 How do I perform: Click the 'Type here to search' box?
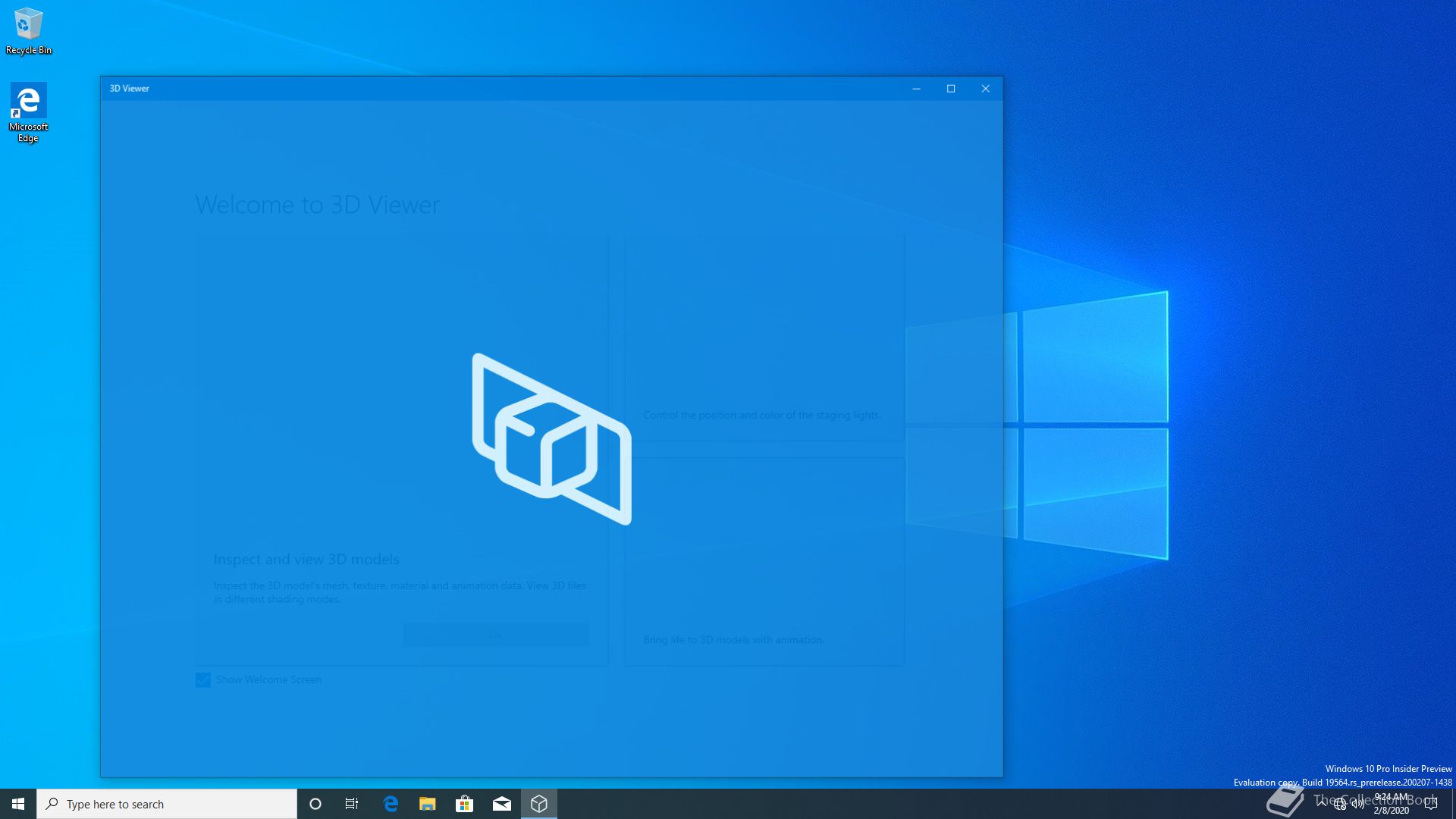167,804
